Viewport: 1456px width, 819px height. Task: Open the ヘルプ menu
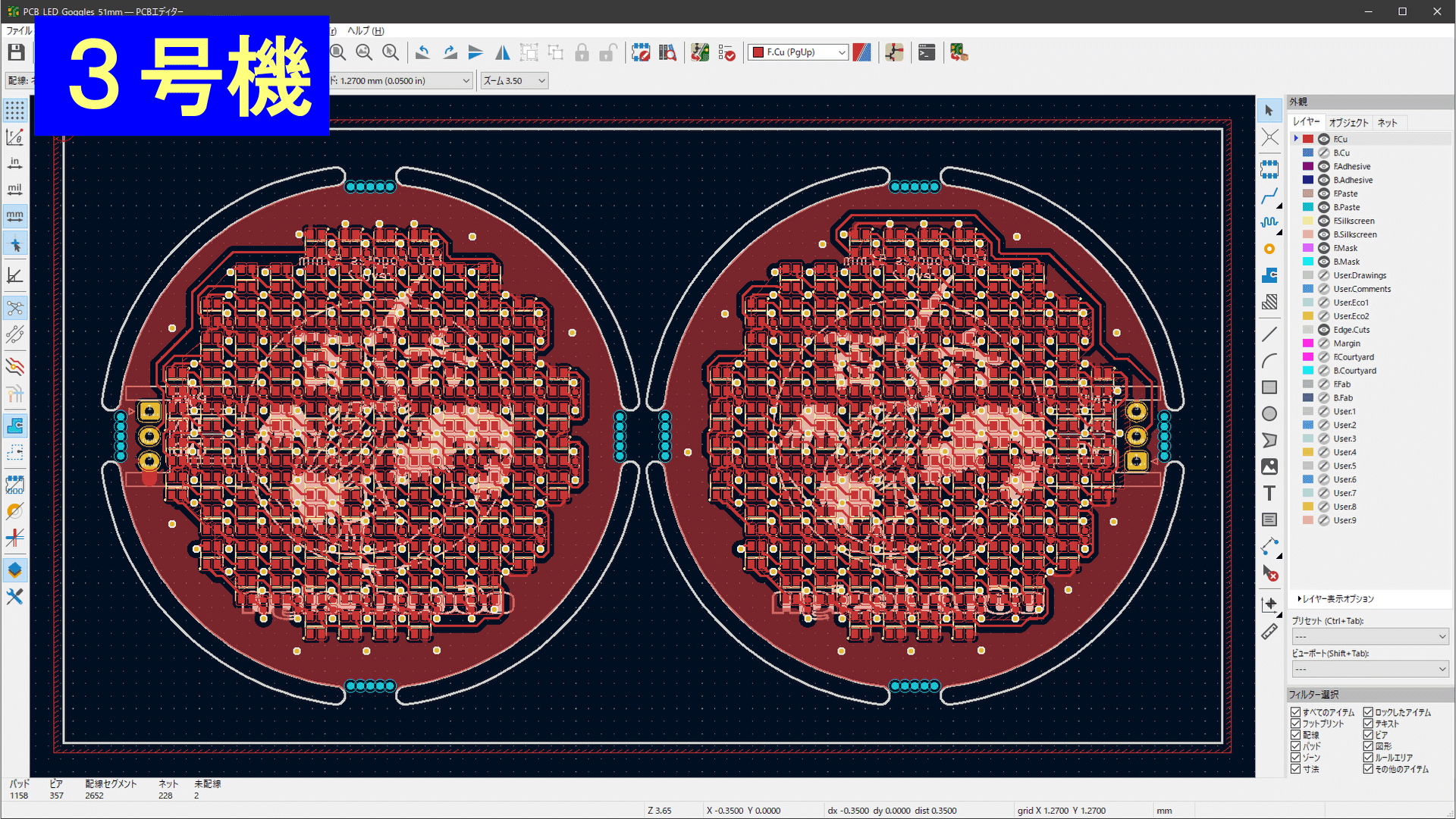[366, 31]
